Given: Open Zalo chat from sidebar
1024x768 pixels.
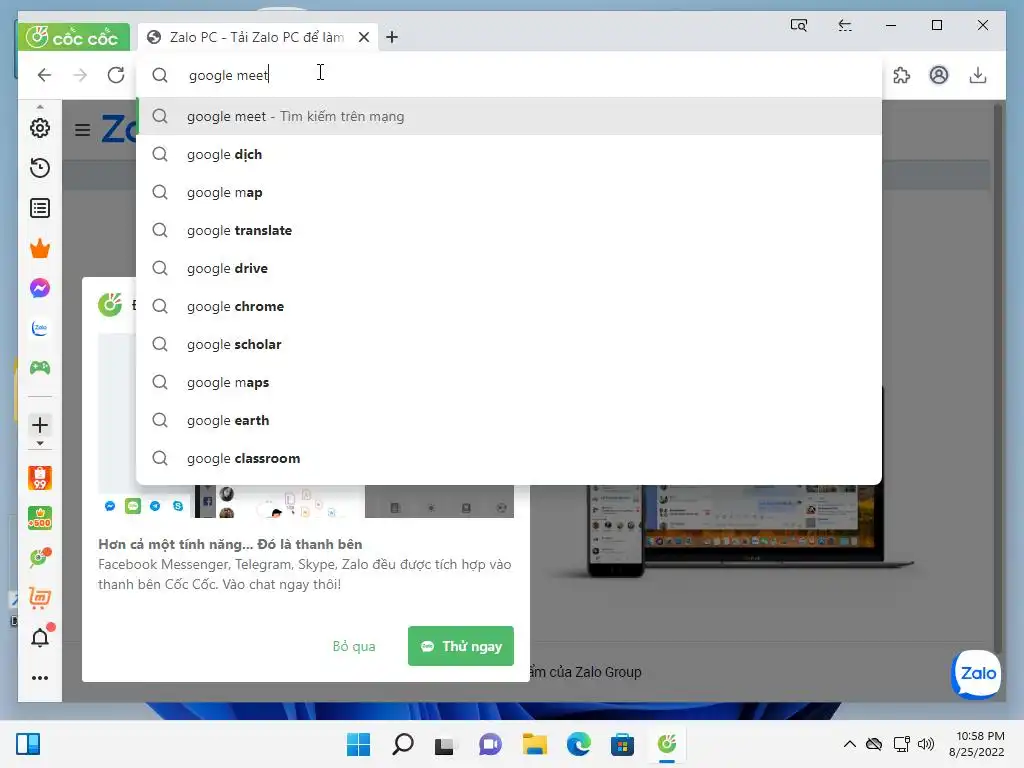Looking at the screenshot, I should (x=40, y=328).
